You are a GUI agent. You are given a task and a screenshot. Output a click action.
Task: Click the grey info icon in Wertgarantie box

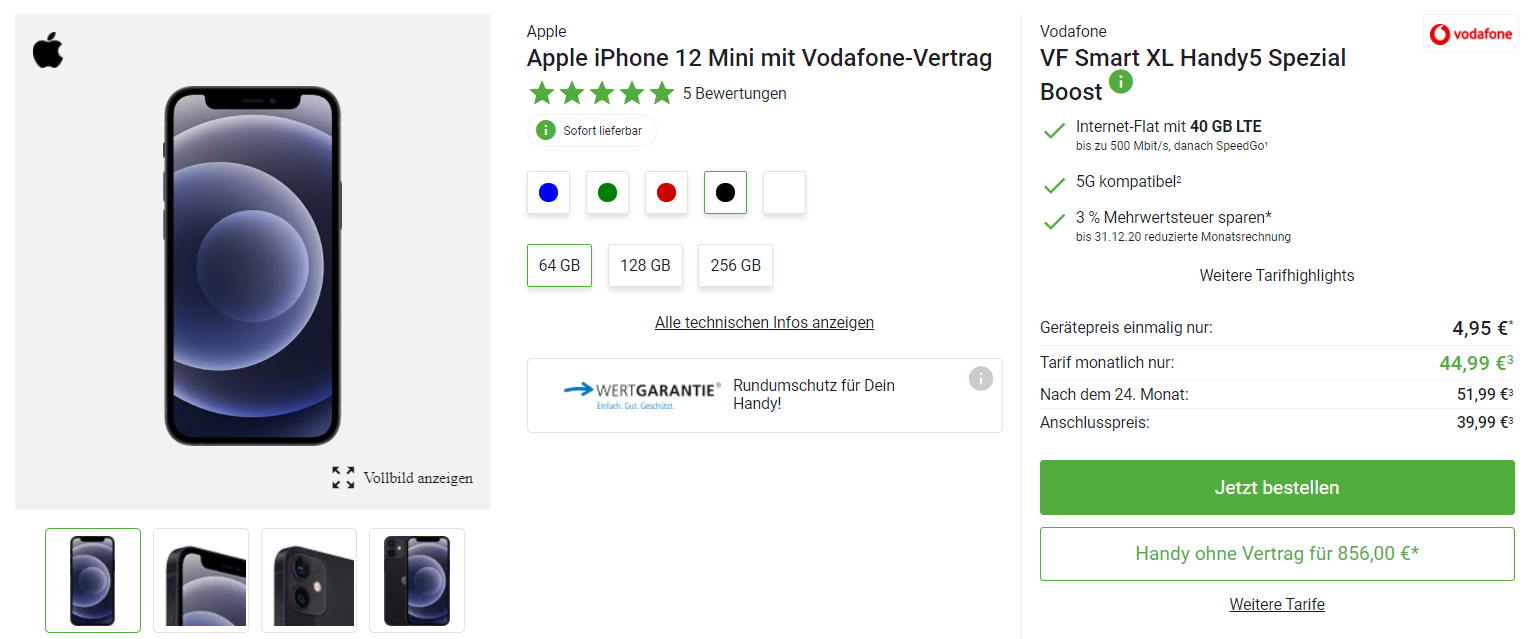tap(980, 378)
